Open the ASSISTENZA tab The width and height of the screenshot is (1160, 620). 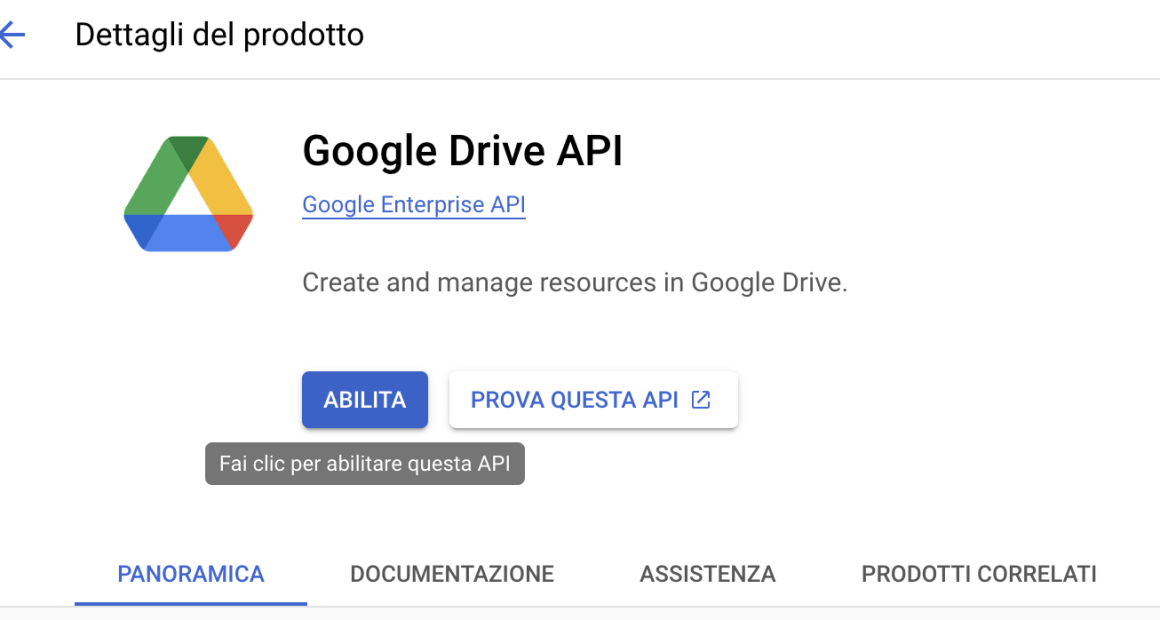707,574
